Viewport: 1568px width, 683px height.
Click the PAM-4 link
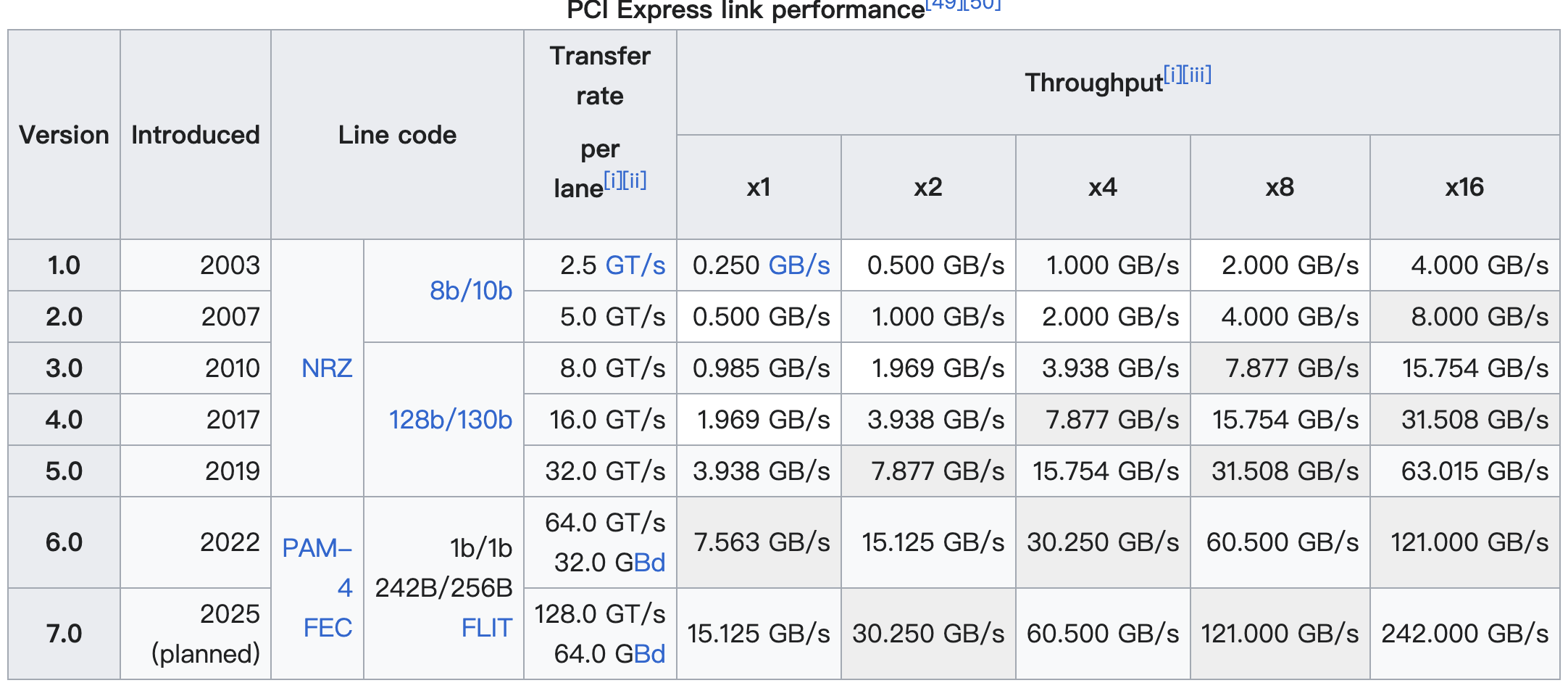[317, 549]
